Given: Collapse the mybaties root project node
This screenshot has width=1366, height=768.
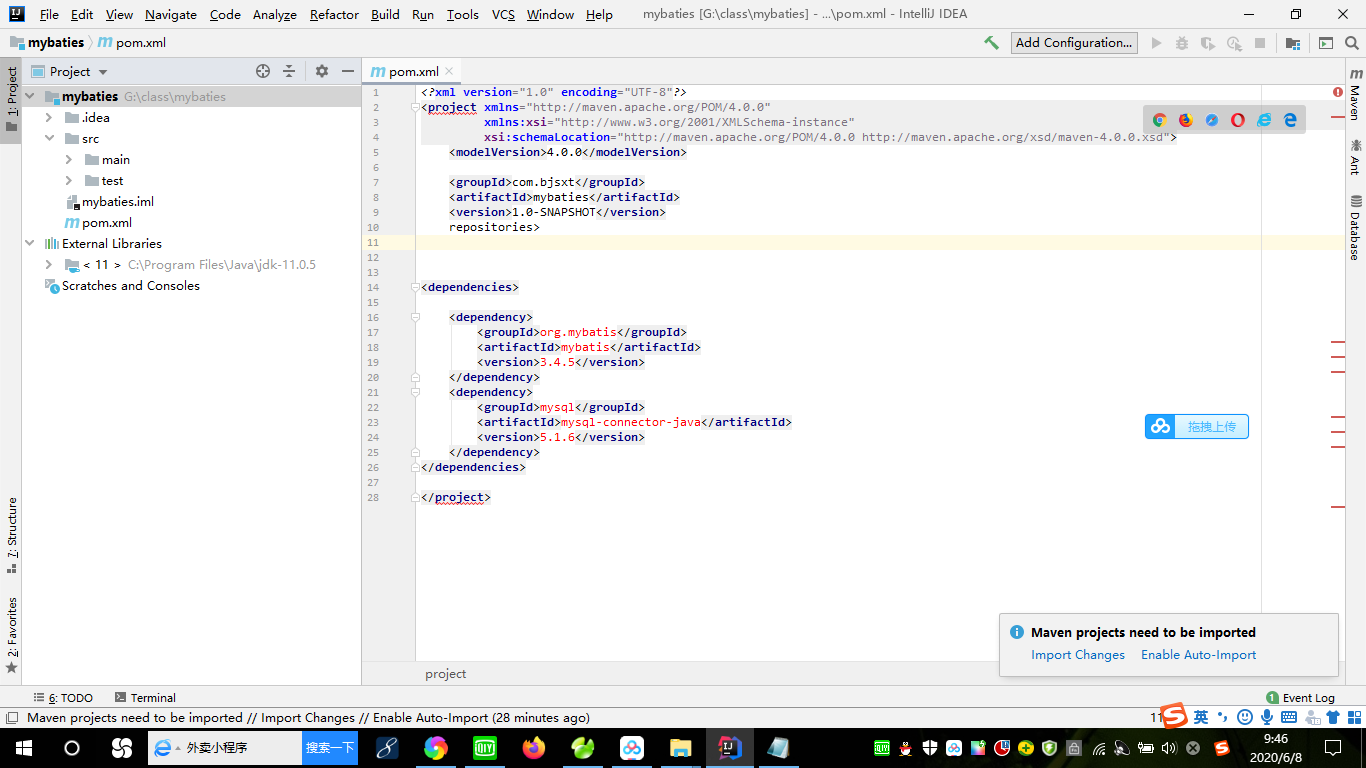Looking at the screenshot, I should pos(30,97).
